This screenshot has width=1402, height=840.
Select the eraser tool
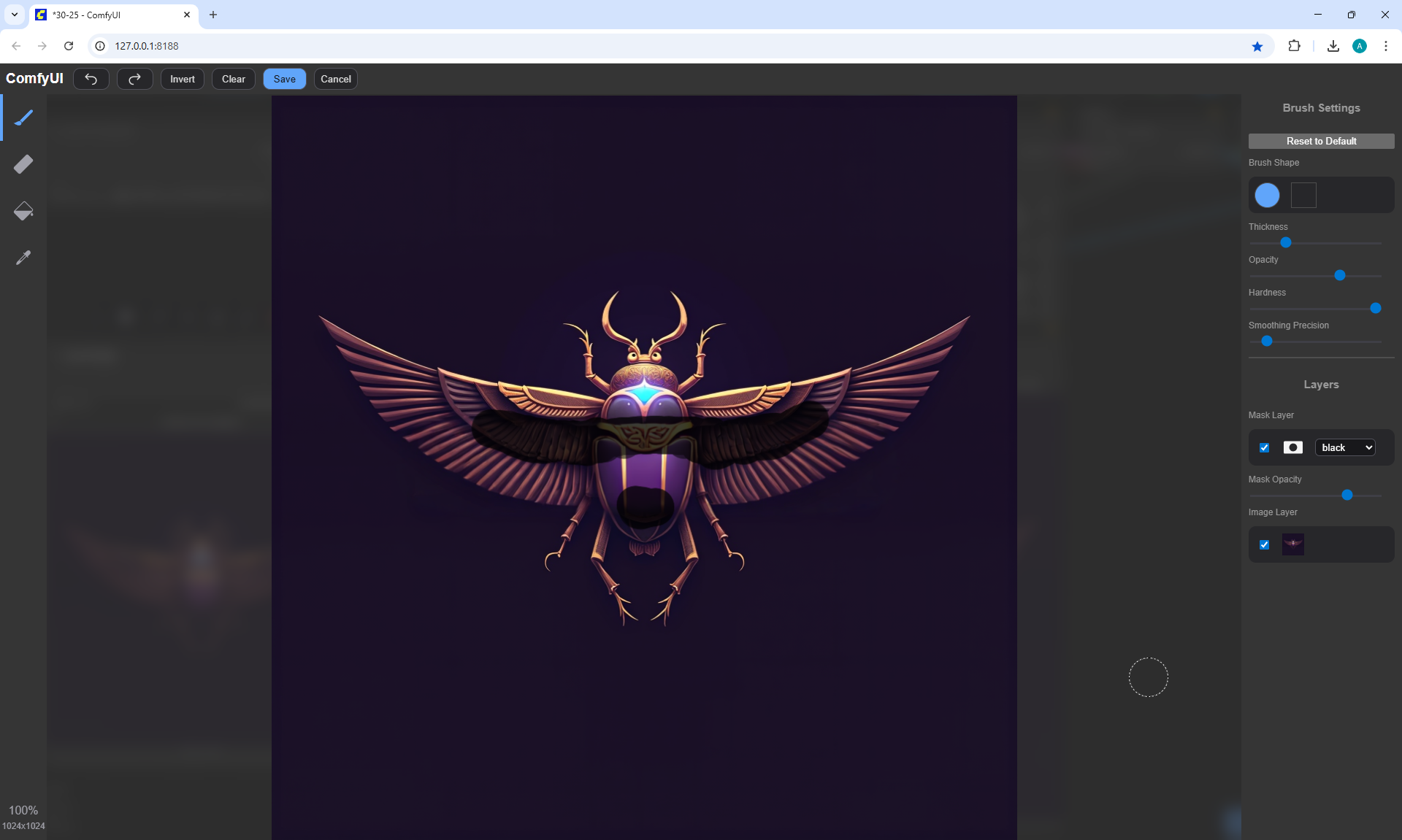pos(23,164)
